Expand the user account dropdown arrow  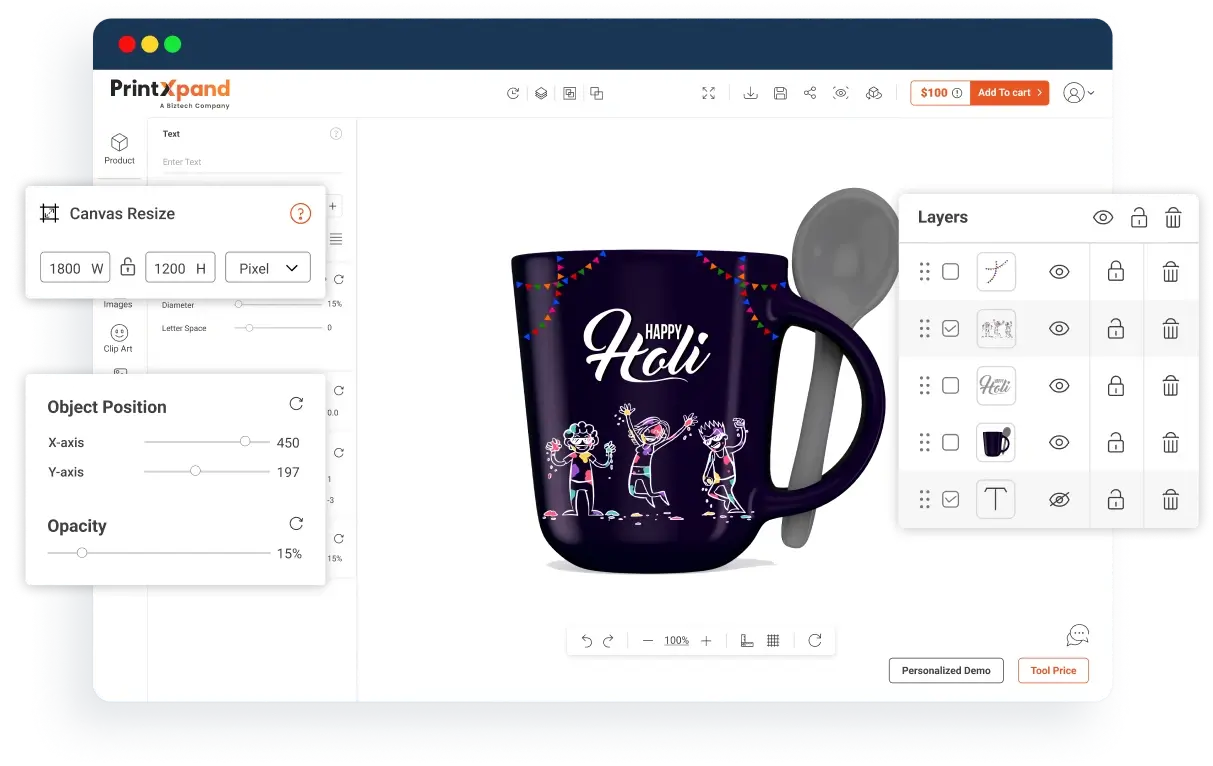coord(1091,93)
